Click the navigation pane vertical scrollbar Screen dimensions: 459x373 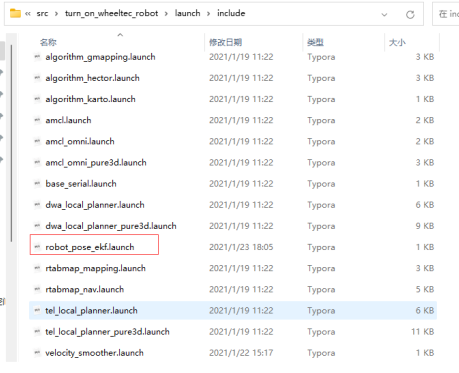click(11, 143)
